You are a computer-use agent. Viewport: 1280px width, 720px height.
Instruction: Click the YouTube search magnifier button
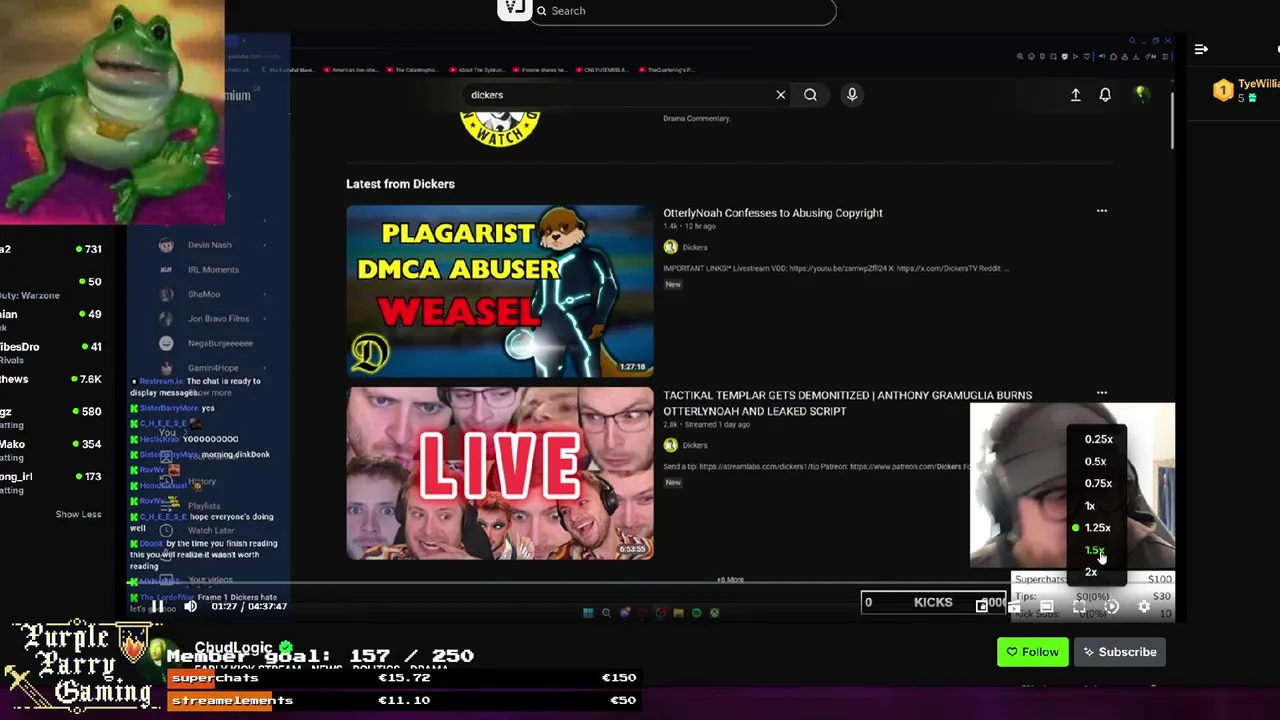point(810,95)
